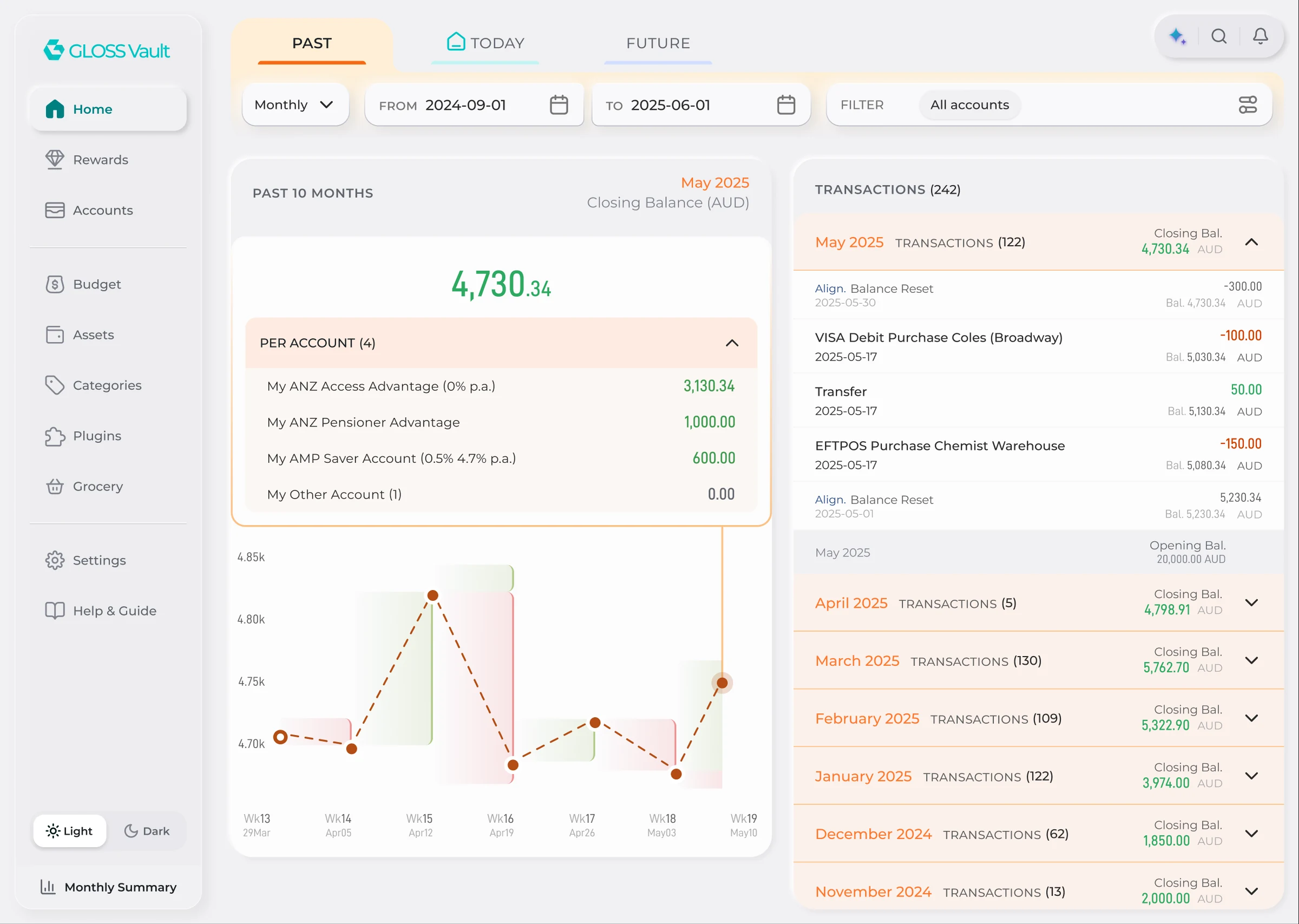Open calendar picker for FROM date
1299x924 pixels.
coord(559,104)
